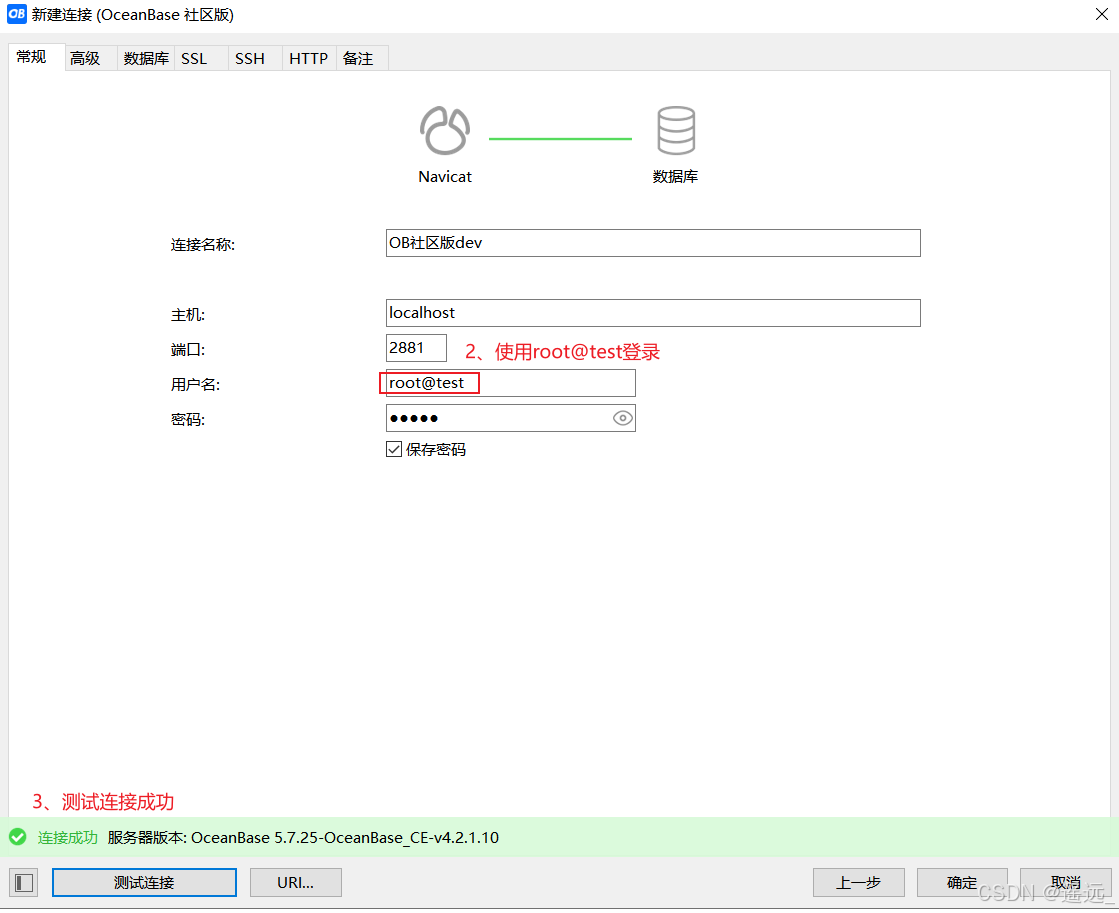Toggle the sidebar panel icon at bottom left

pyautogui.click(x=24, y=883)
